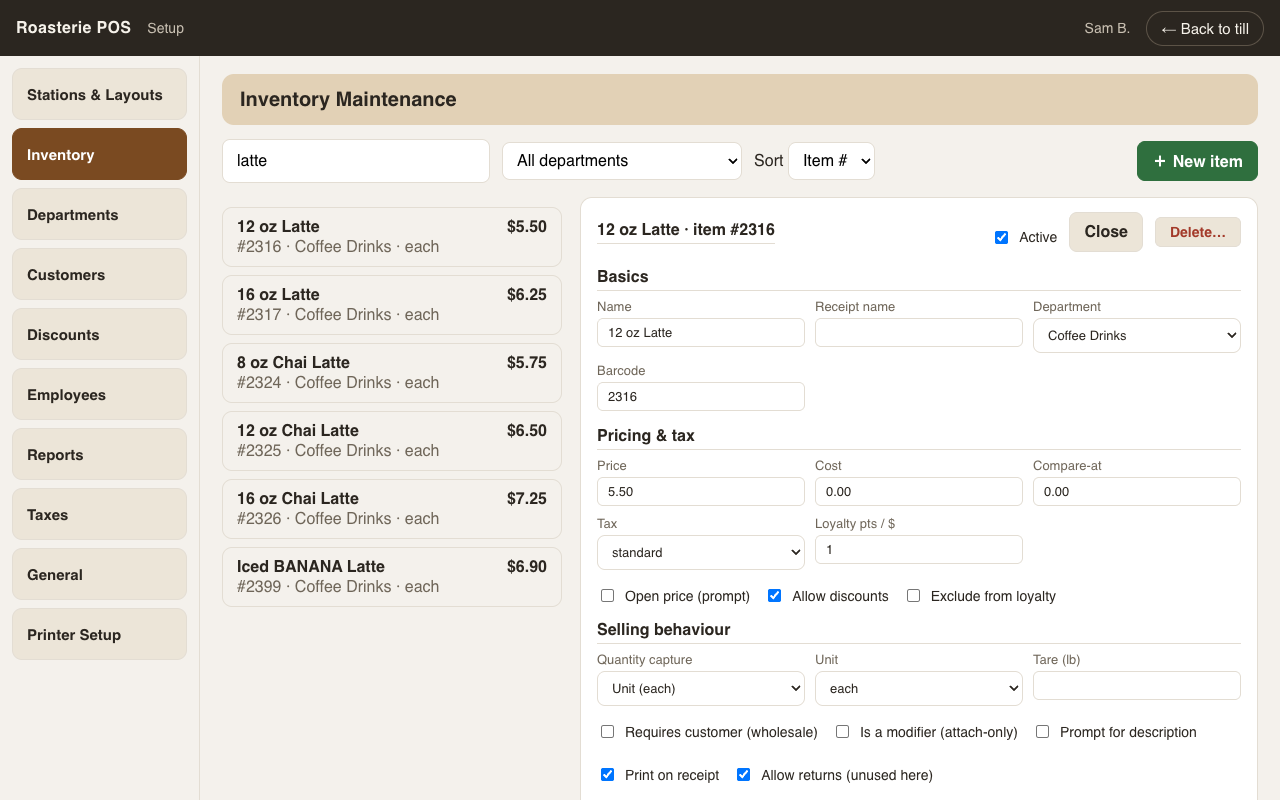Image resolution: width=1280 pixels, height=800 pixels.
Task: Click the Cost field
Action: point(919,492)
